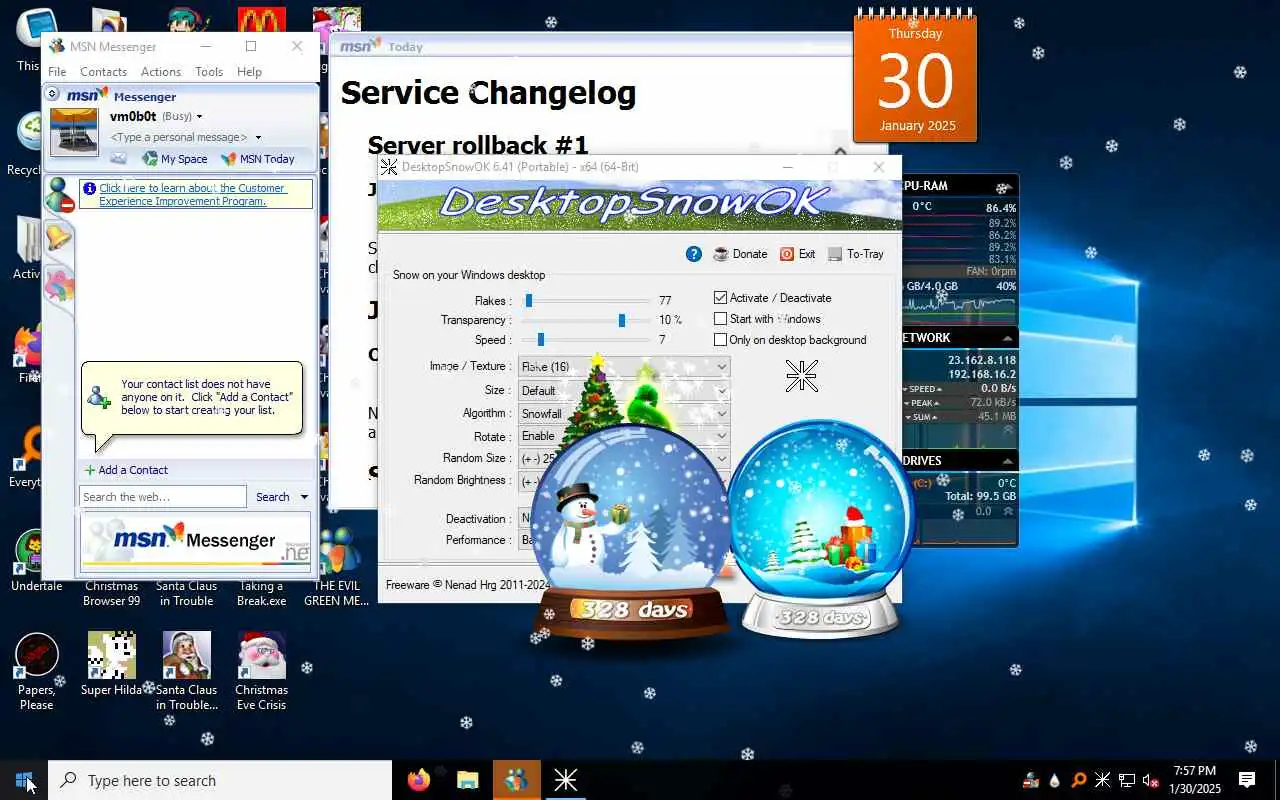
Task: Click the water drop tray icon
Action: [1054, 780]
